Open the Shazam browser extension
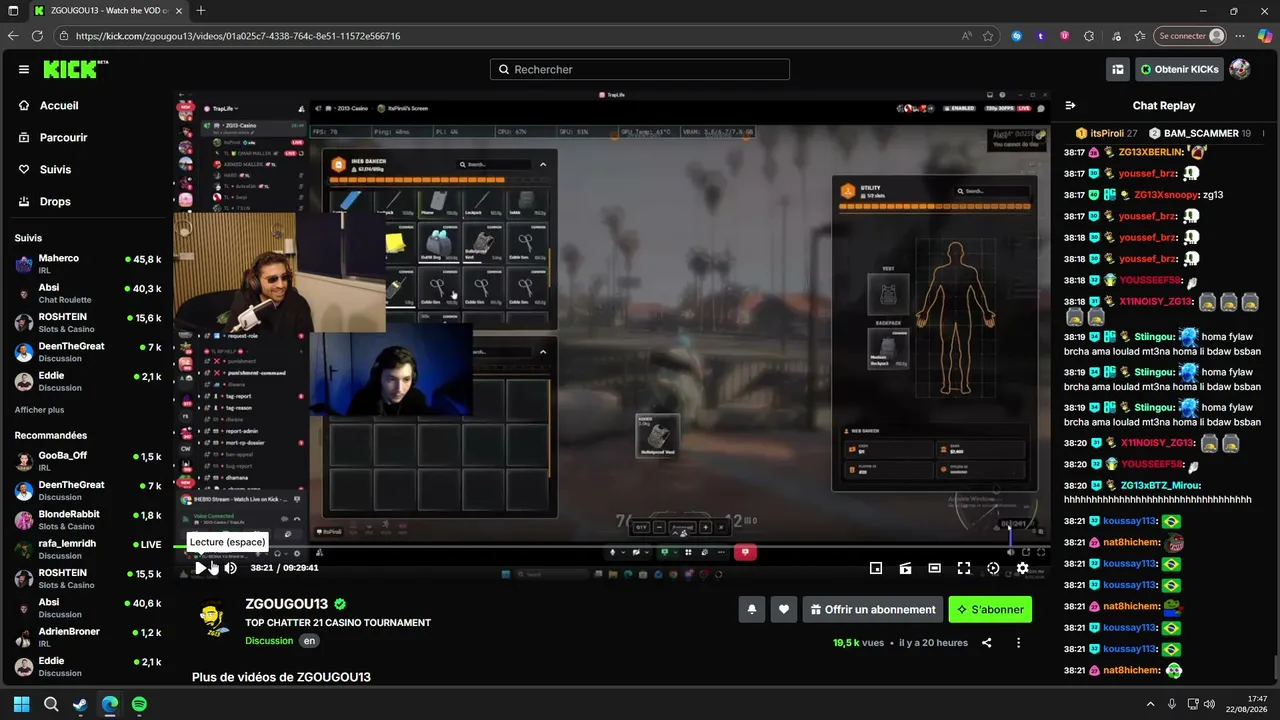This screenshot has width=1280, height=720. click(x=1017, y=36)
